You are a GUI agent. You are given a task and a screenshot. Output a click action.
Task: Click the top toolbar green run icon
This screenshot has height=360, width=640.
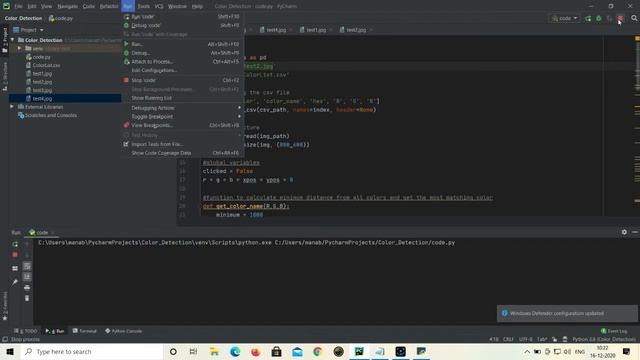point(588,18)
